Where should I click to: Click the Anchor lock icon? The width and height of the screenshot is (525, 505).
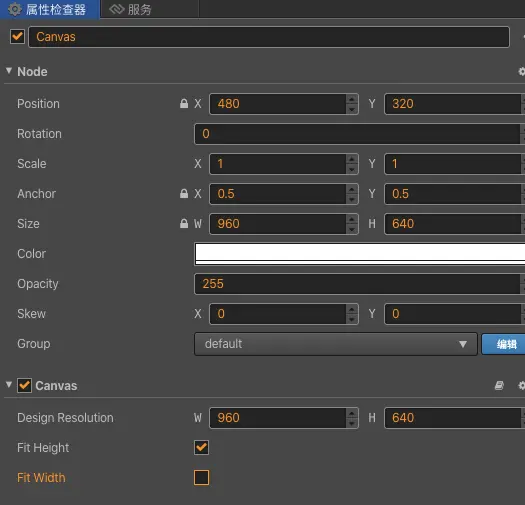184,193
